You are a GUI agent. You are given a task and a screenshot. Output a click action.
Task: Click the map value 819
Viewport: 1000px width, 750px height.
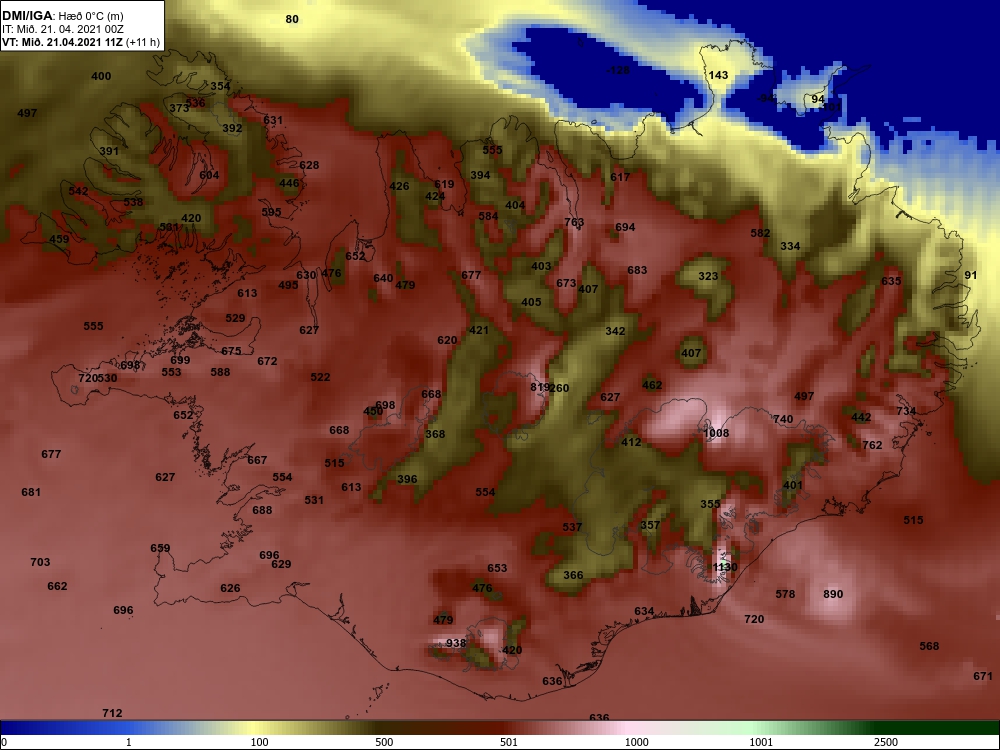tap(540, 387)
